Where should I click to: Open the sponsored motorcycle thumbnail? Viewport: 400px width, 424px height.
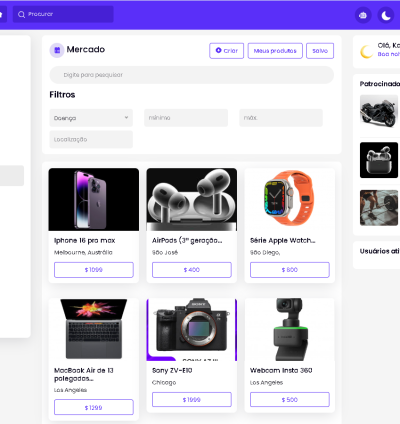379,111
